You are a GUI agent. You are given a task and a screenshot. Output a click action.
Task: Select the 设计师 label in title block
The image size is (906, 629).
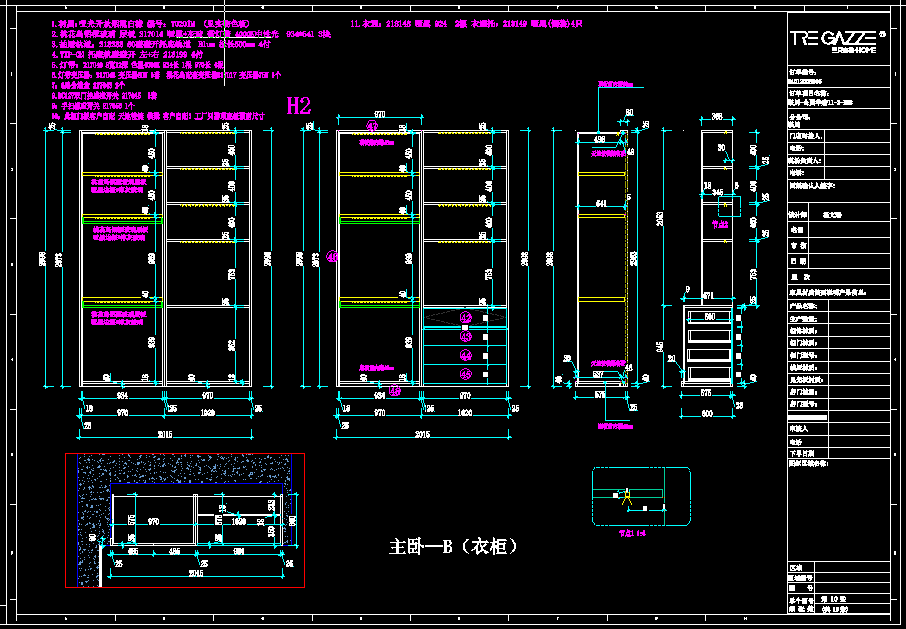coord(798,214)
